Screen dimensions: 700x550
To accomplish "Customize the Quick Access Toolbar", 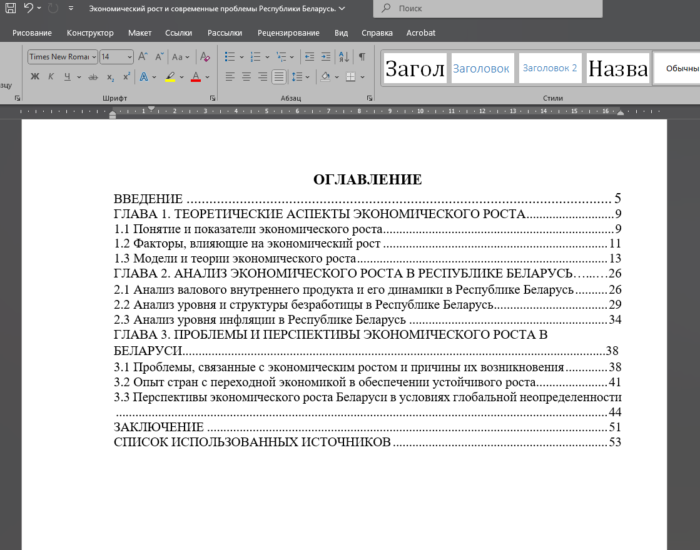I will point(71,8).
